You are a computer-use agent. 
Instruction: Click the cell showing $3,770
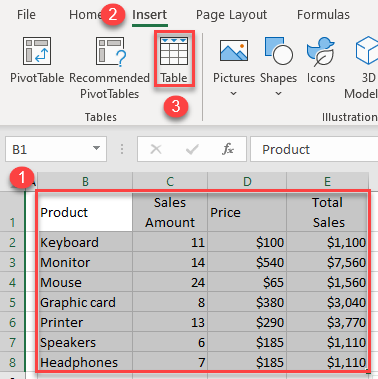point(327,322)
